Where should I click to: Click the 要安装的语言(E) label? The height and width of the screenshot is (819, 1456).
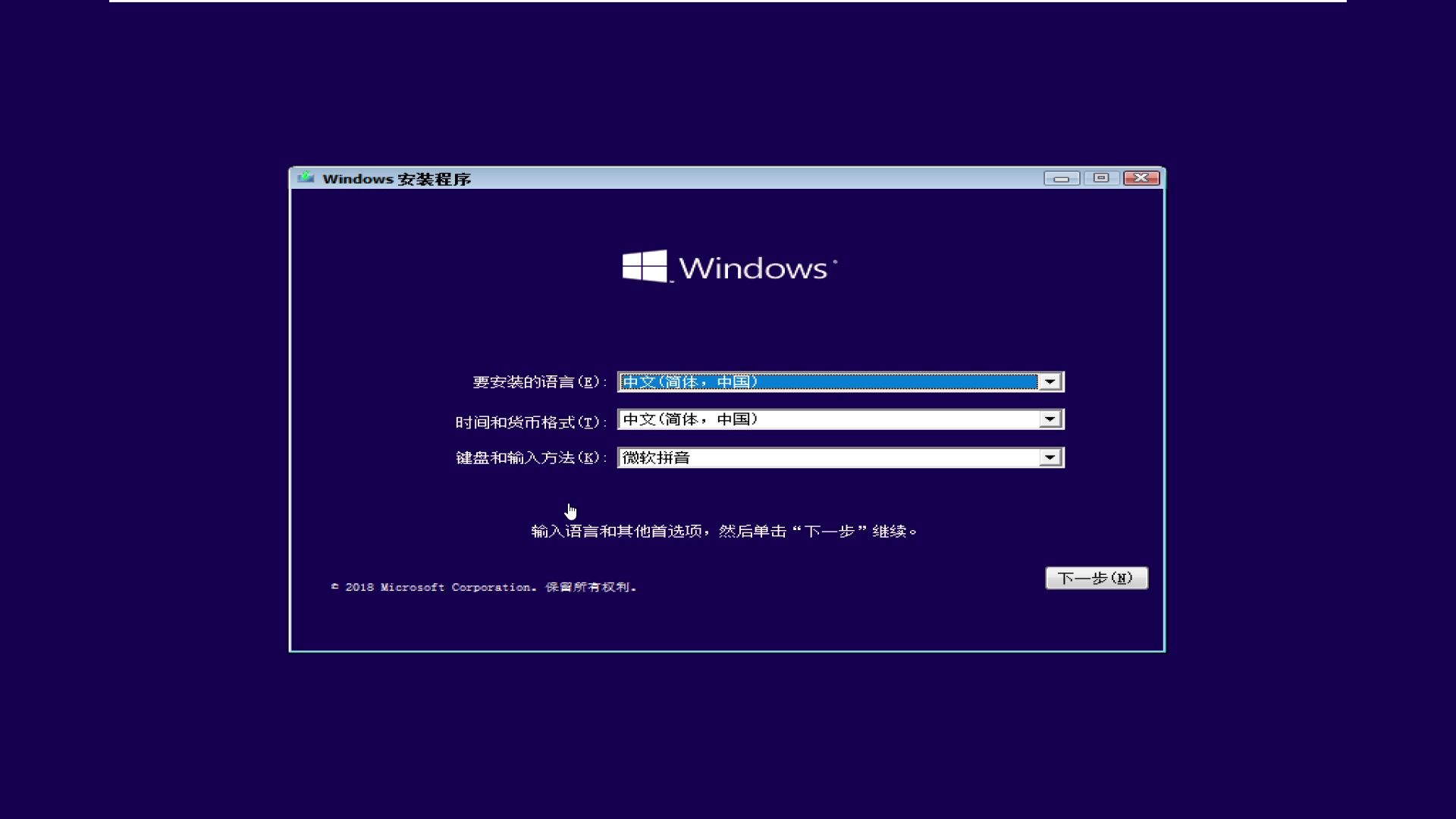539,382
